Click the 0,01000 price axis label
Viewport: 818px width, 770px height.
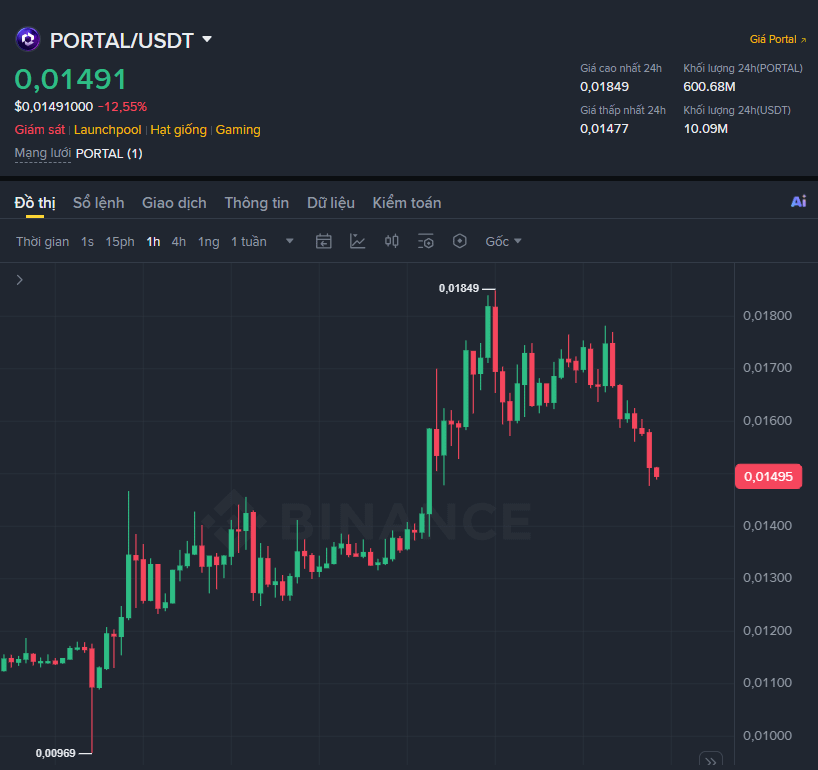coord(767,736)
